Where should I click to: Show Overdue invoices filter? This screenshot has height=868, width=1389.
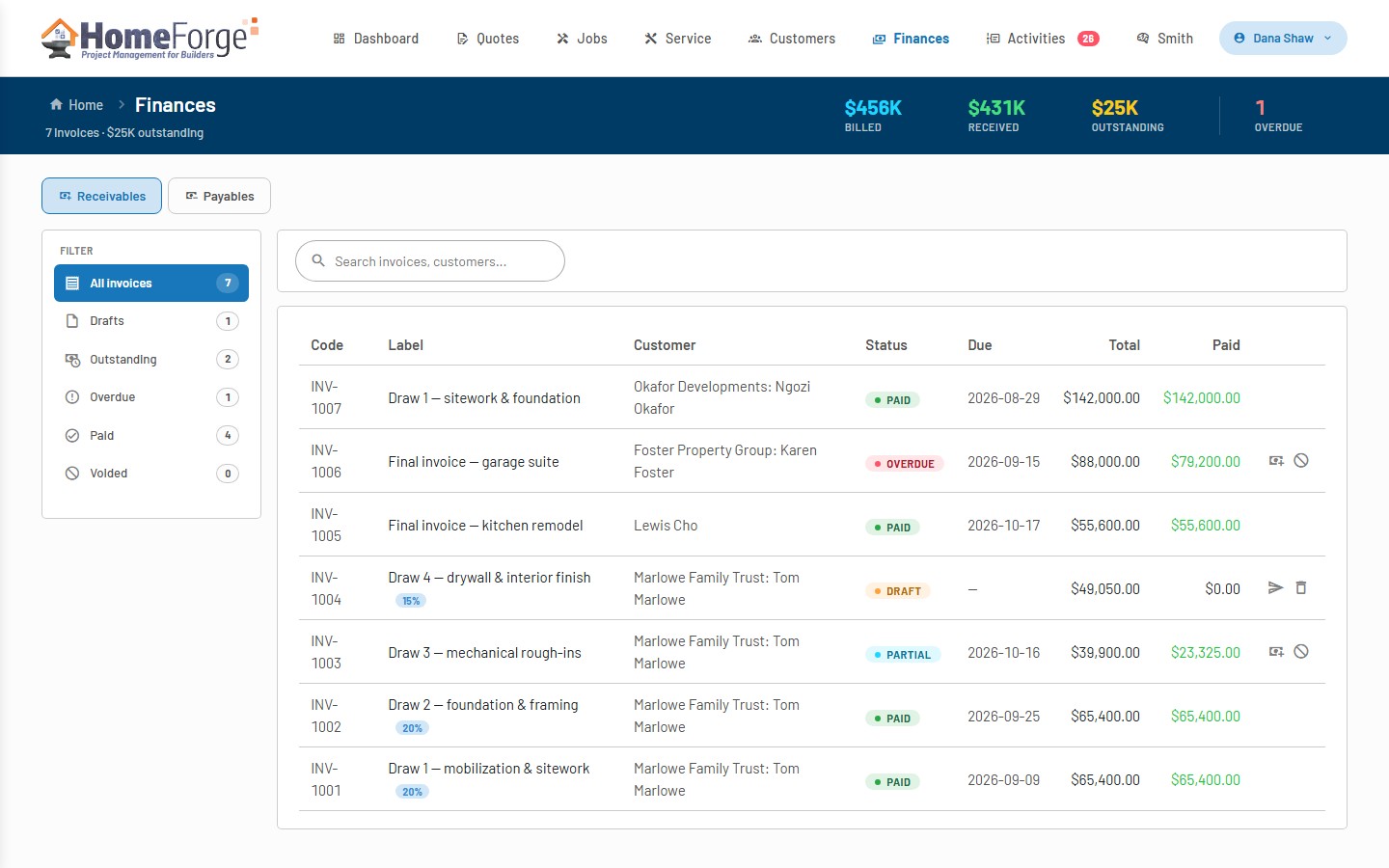pyautogui.click(x=151, y=397)
